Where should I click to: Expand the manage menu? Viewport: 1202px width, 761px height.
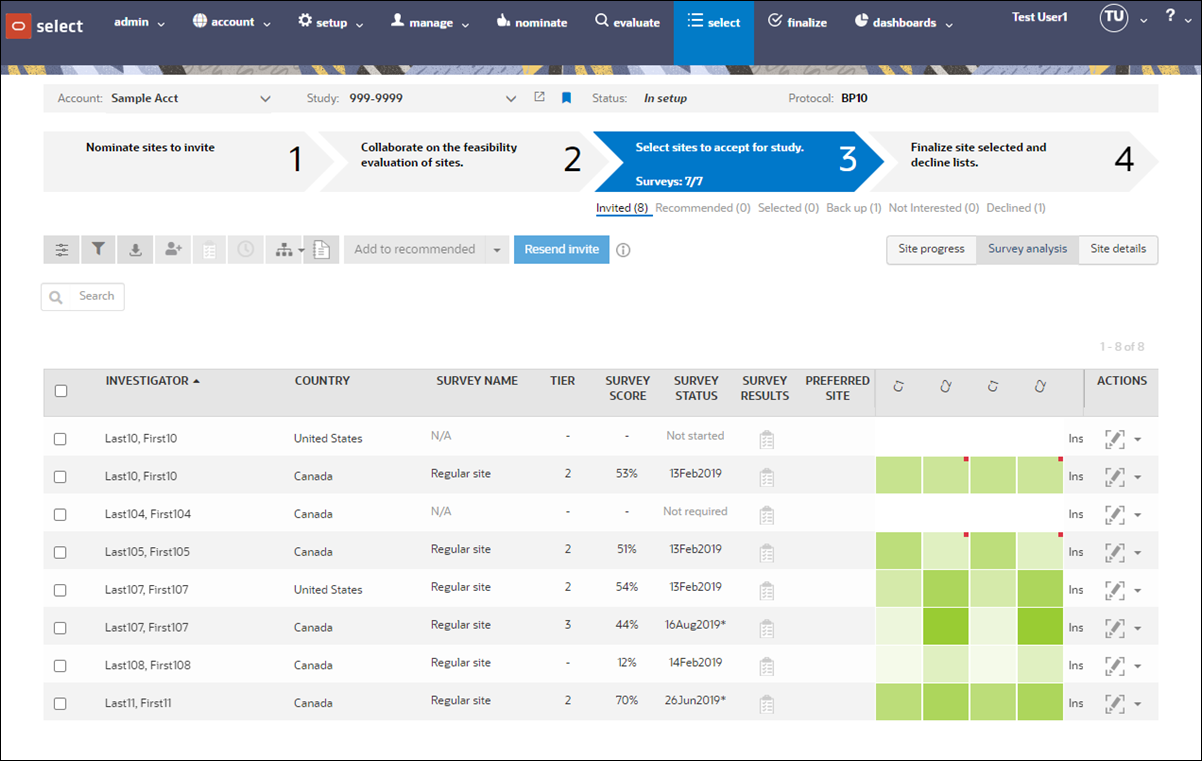pos(431,22)
